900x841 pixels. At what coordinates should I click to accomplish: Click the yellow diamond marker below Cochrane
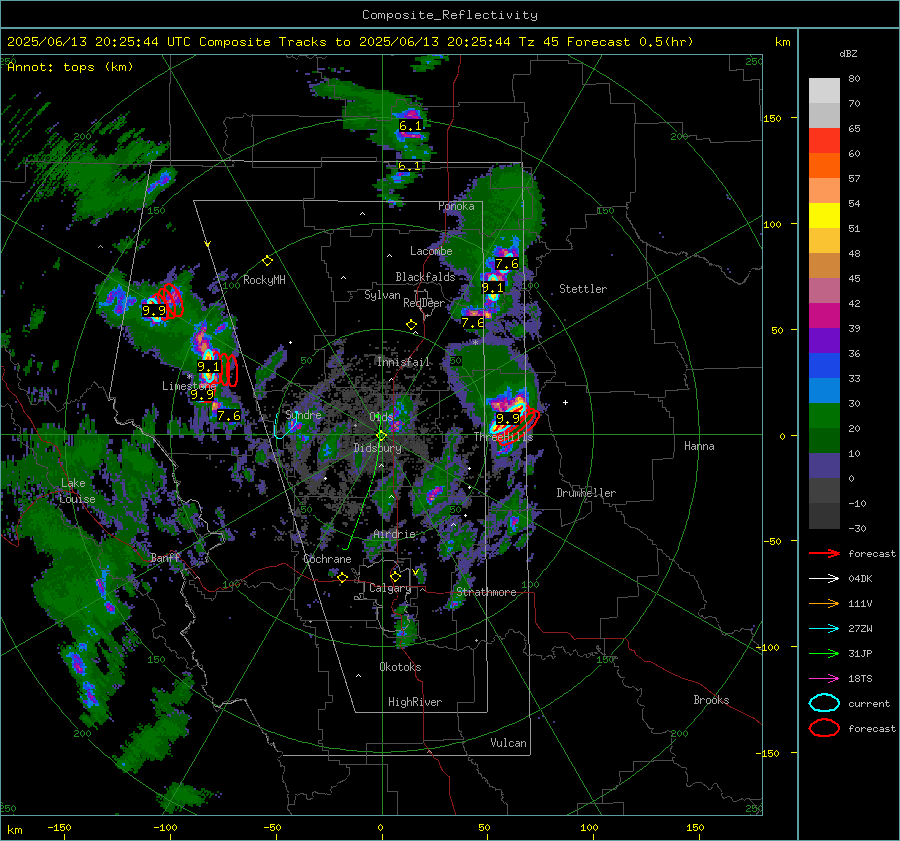tap(343, 577)
